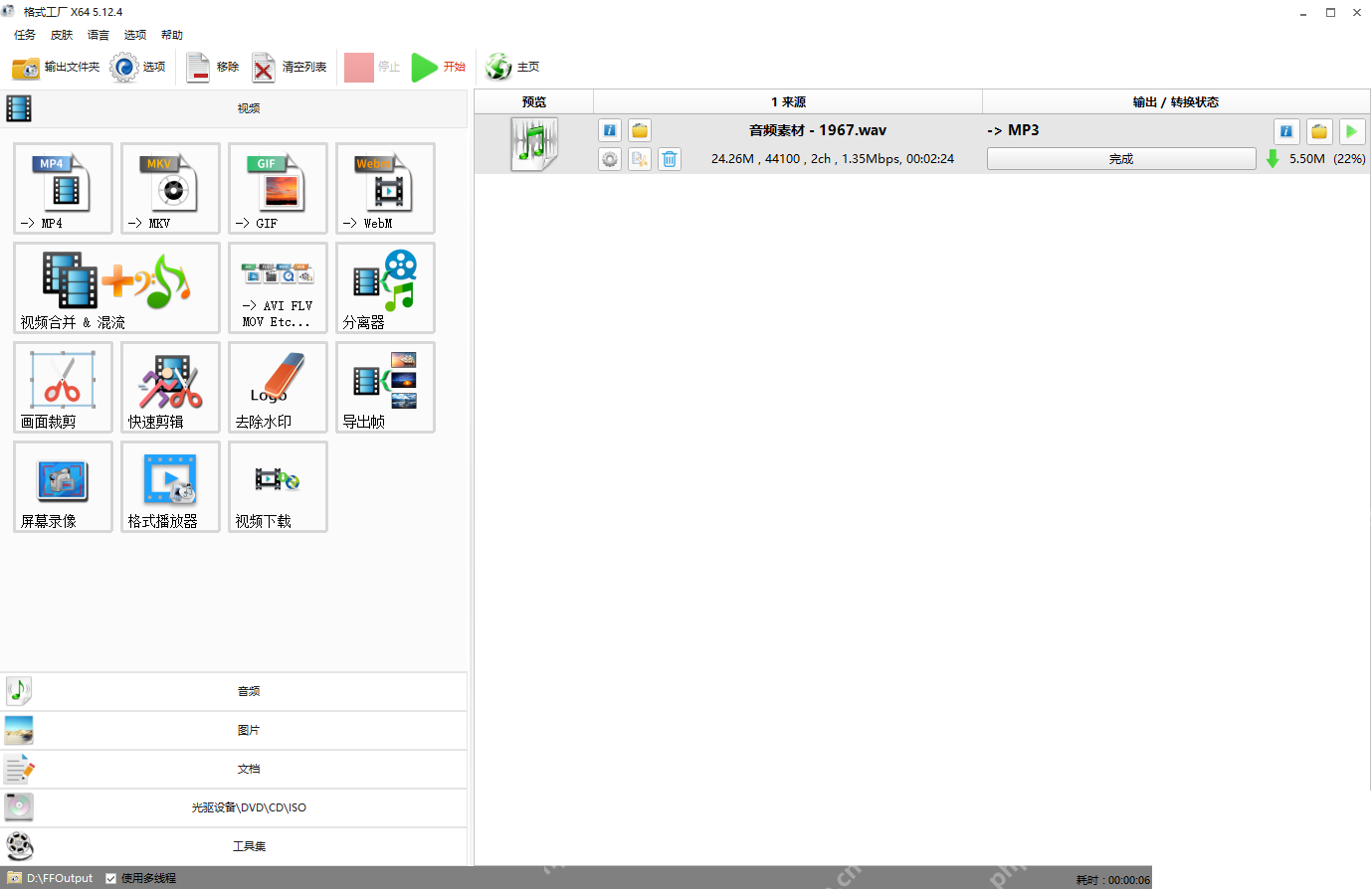The height and width of the screenshot is (889, 1372).
Task: Play the converted MP3 output file
Action: (x=1351, y=131)
